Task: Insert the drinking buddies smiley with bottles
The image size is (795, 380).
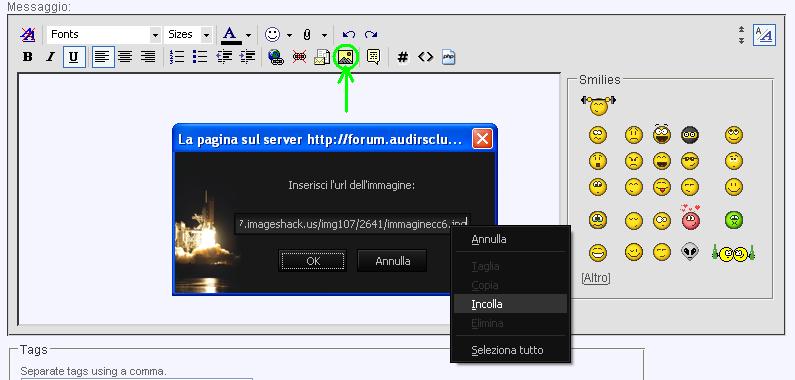Action: tap(734, 253)
